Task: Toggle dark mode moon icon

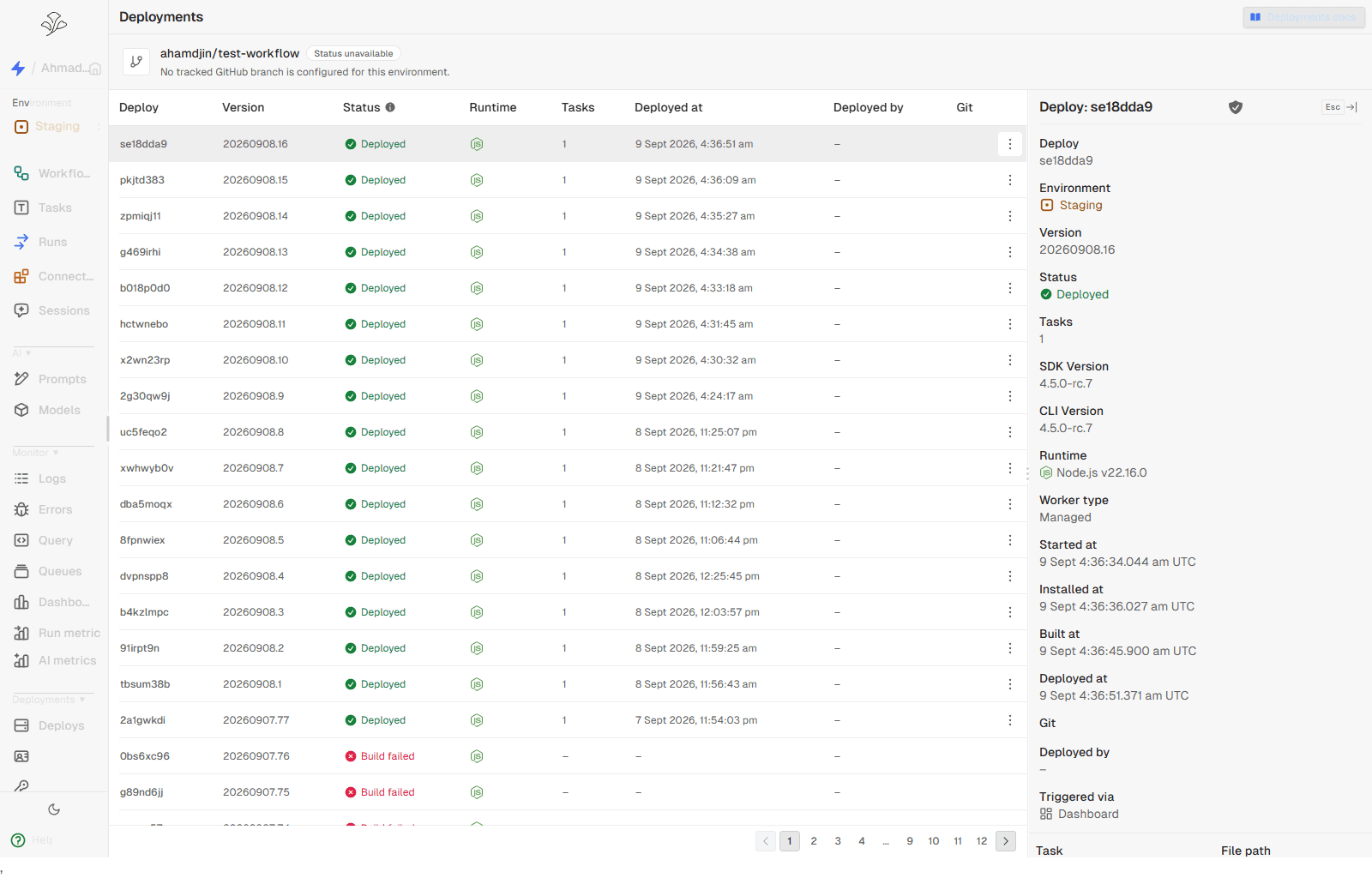Action: [54, 809]
